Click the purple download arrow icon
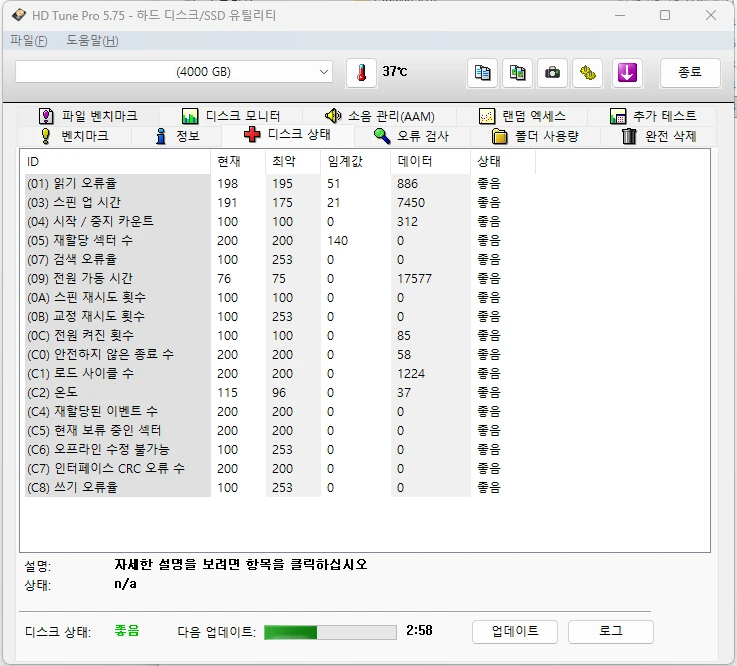Image resolution: width=737 pixels, height=666 pixels. [x=627, y=73]
